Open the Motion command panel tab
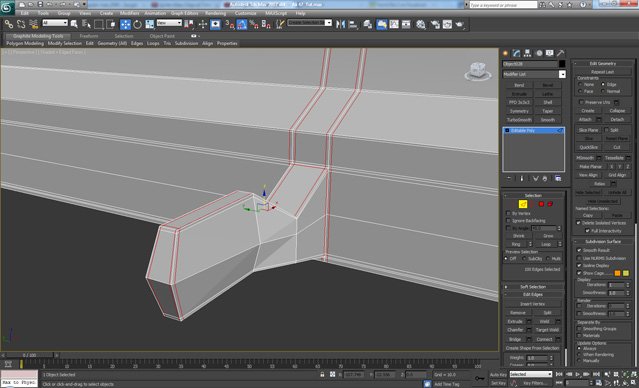Screen dimensions: 639x388 pyautogui.click(x=539, y=53)
